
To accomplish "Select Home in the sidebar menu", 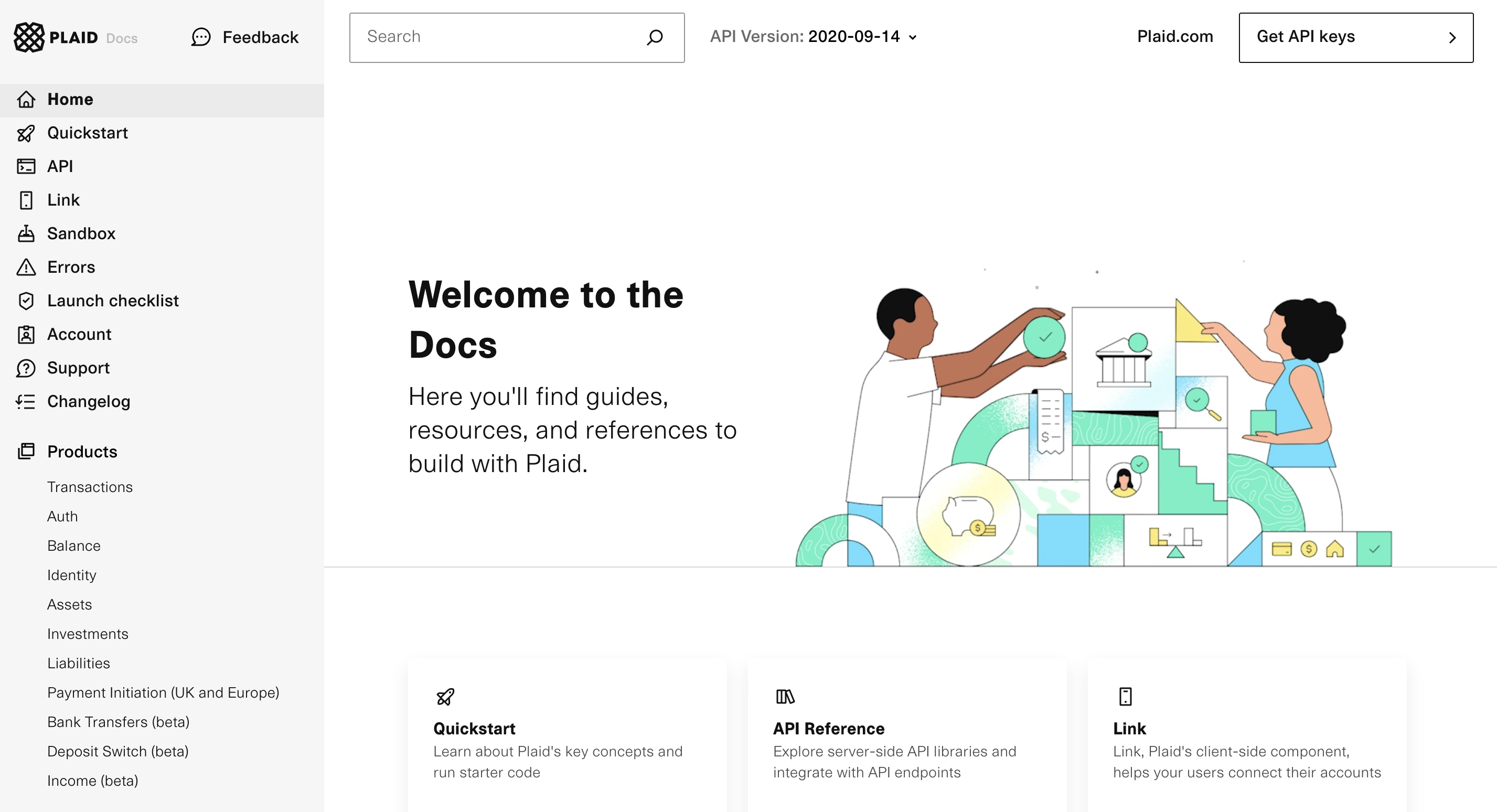I will click(x=70, y=99).
